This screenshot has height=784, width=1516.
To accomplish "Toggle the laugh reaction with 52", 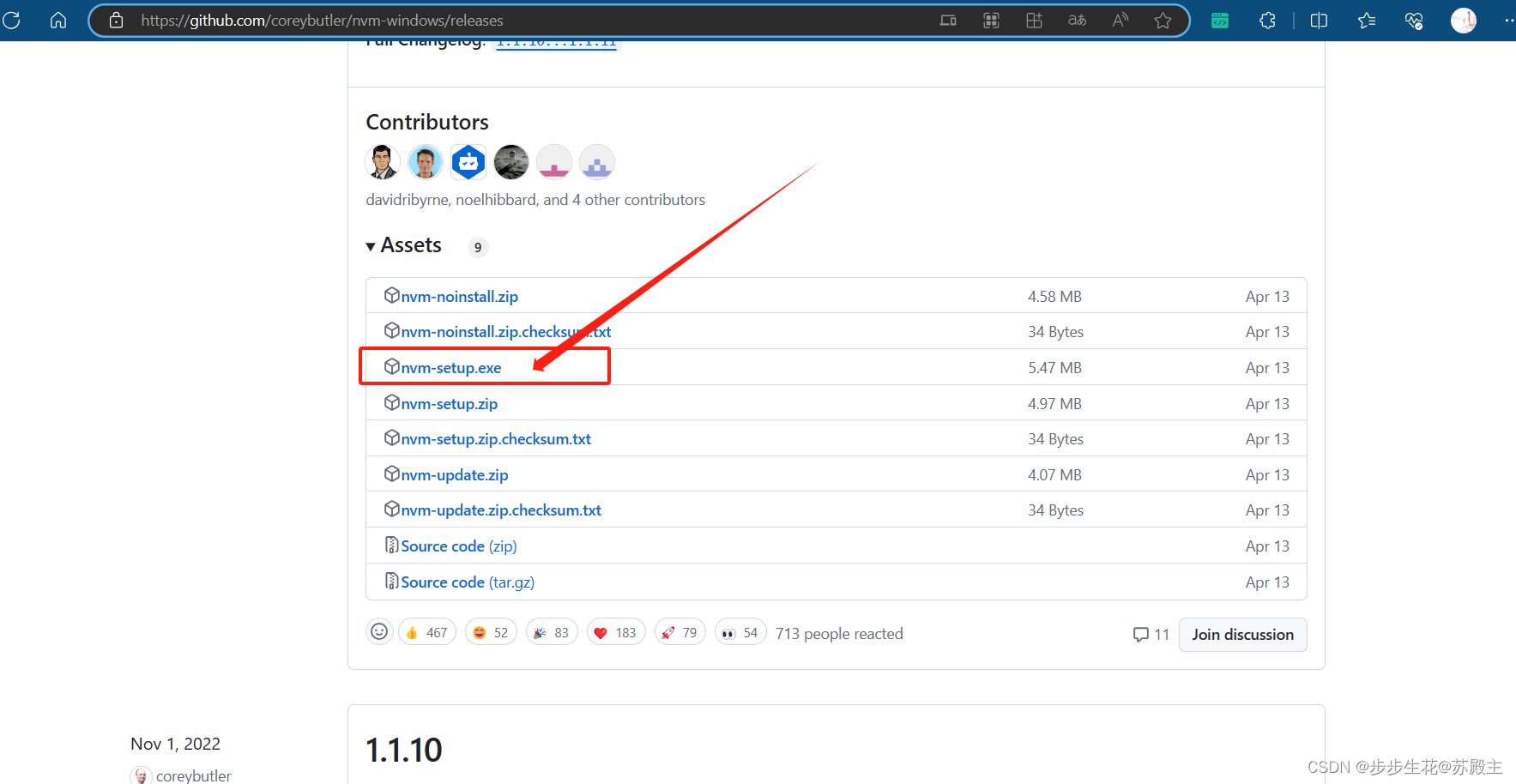I will click(x=491, y=632).
